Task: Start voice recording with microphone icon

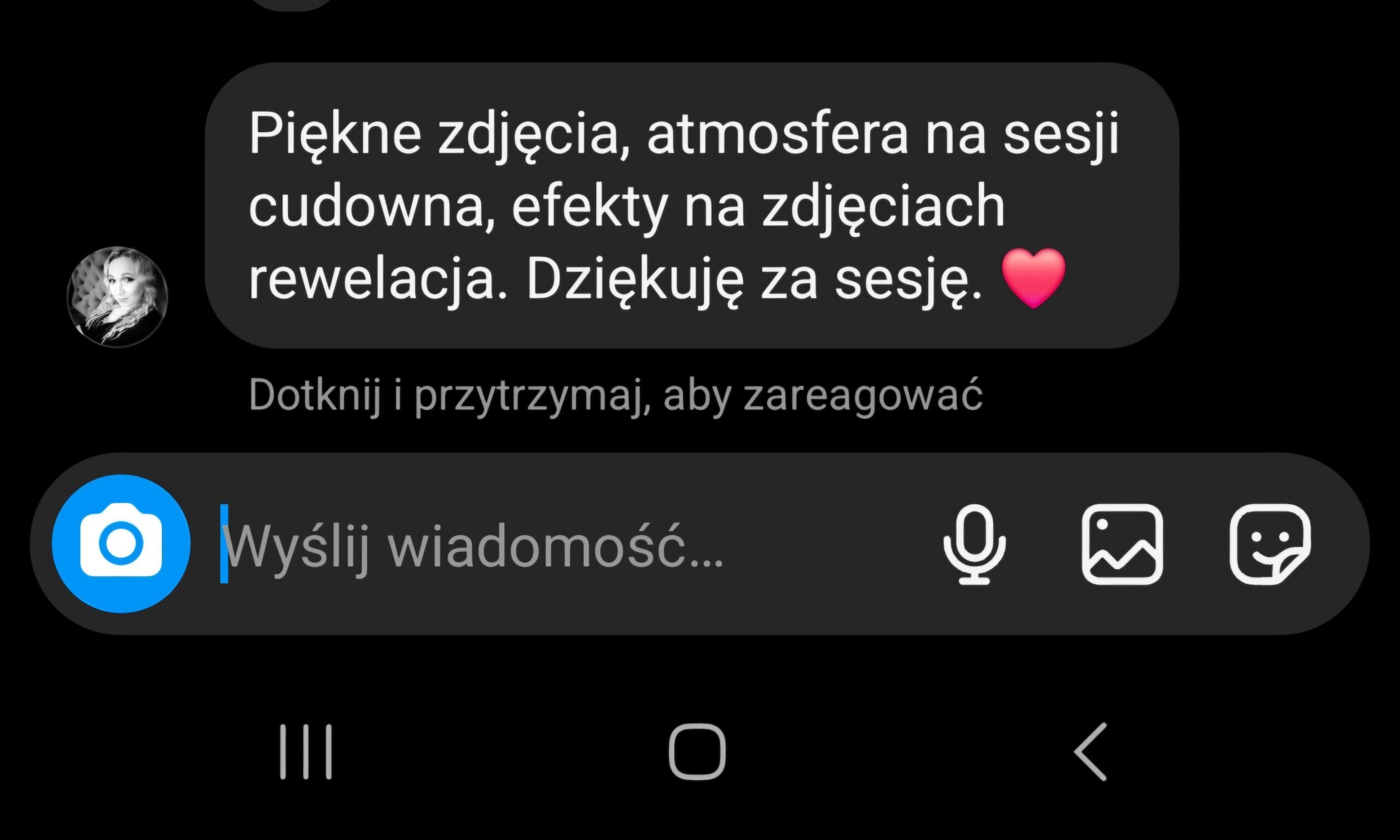Action: pyautogui.click(x=975, y=544)
